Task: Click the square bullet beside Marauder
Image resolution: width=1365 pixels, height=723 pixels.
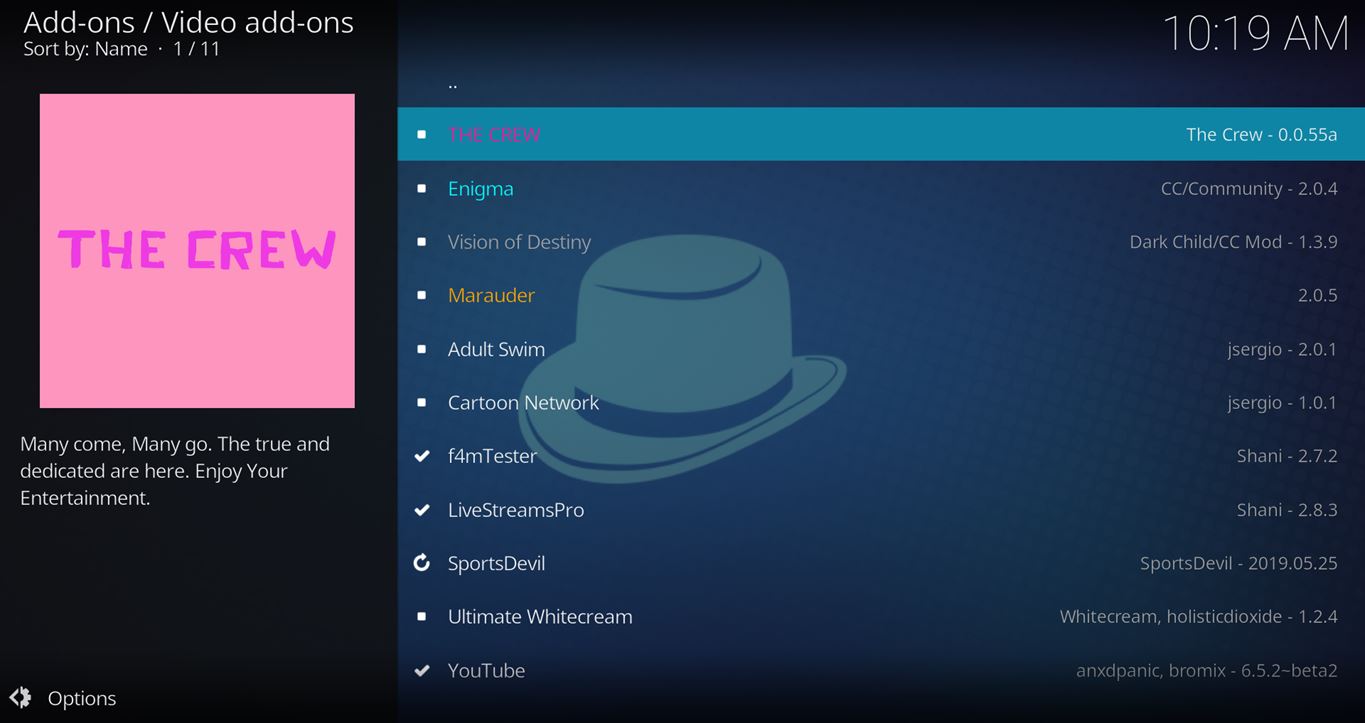Action: 421,295
